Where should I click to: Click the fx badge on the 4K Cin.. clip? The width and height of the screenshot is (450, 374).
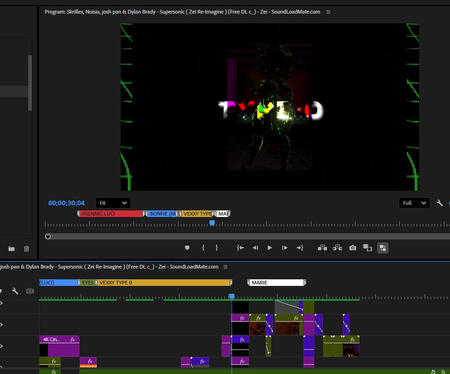[x=73, y=339]
